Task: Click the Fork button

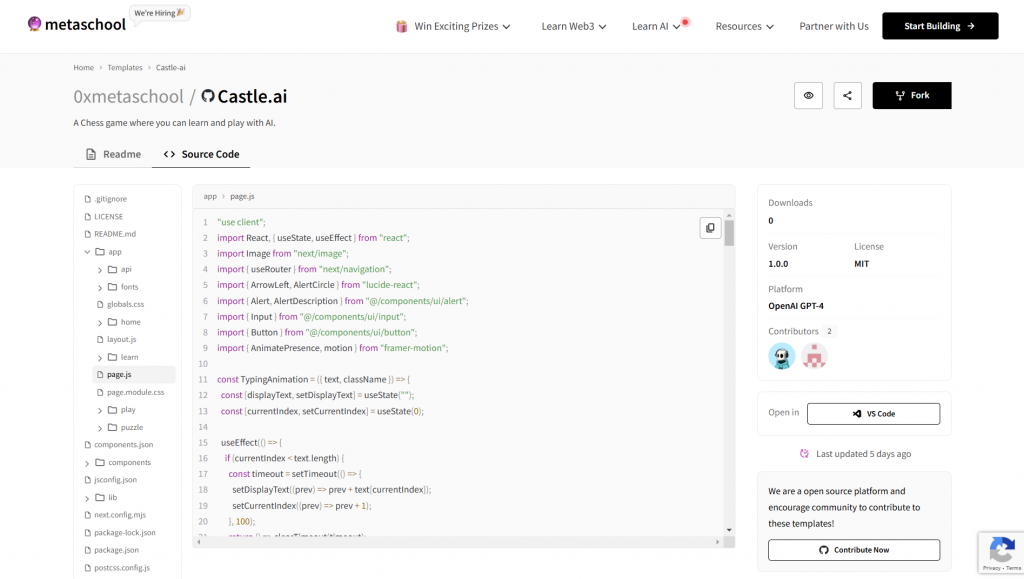Action: [911, 95]
